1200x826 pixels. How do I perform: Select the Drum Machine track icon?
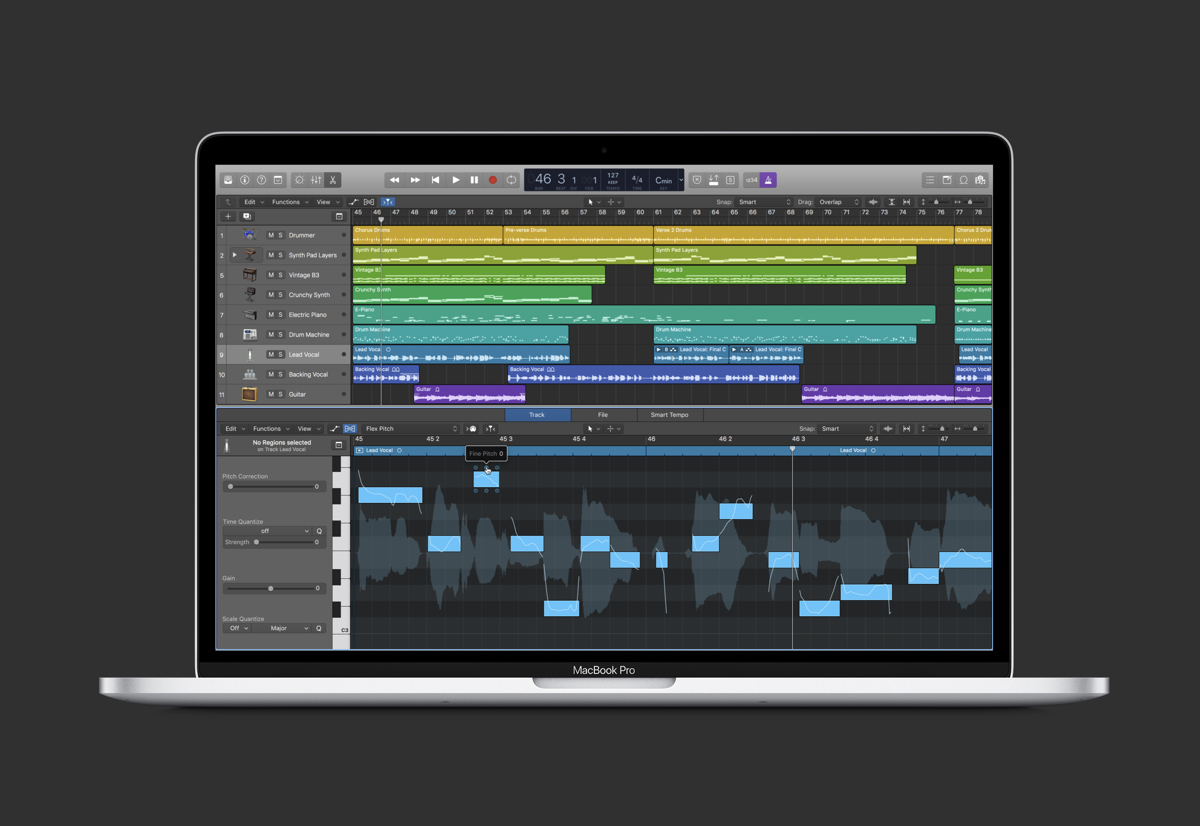(x=250, y=334)
